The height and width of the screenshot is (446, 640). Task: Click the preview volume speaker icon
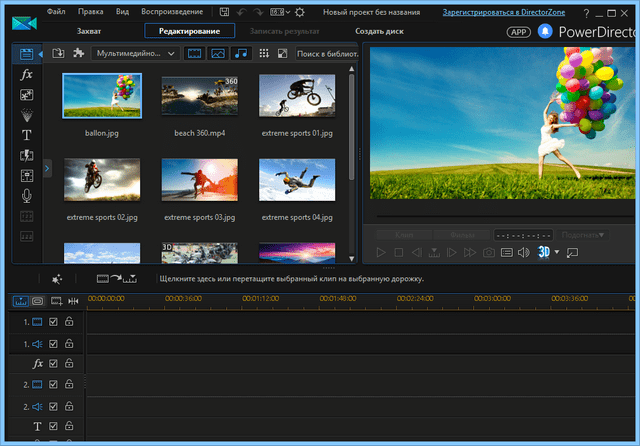pos(523,253)
